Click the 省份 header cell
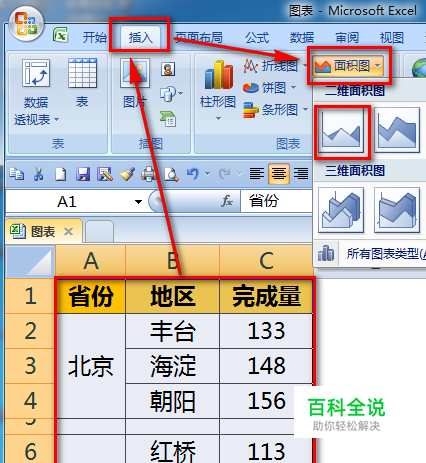Viewport: 426px width, 463px height. 91,296
